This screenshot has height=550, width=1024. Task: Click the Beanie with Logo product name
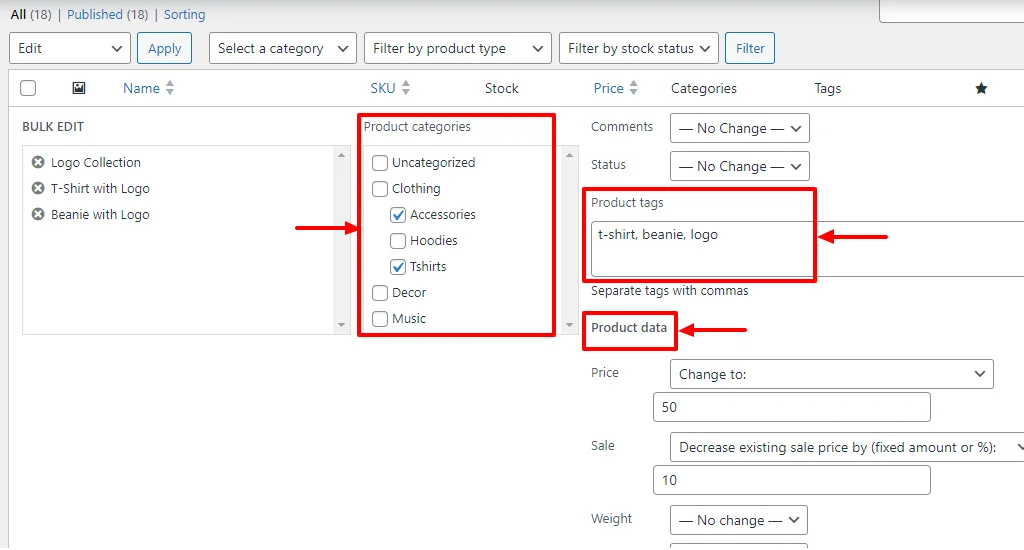[x=100, y=214]
